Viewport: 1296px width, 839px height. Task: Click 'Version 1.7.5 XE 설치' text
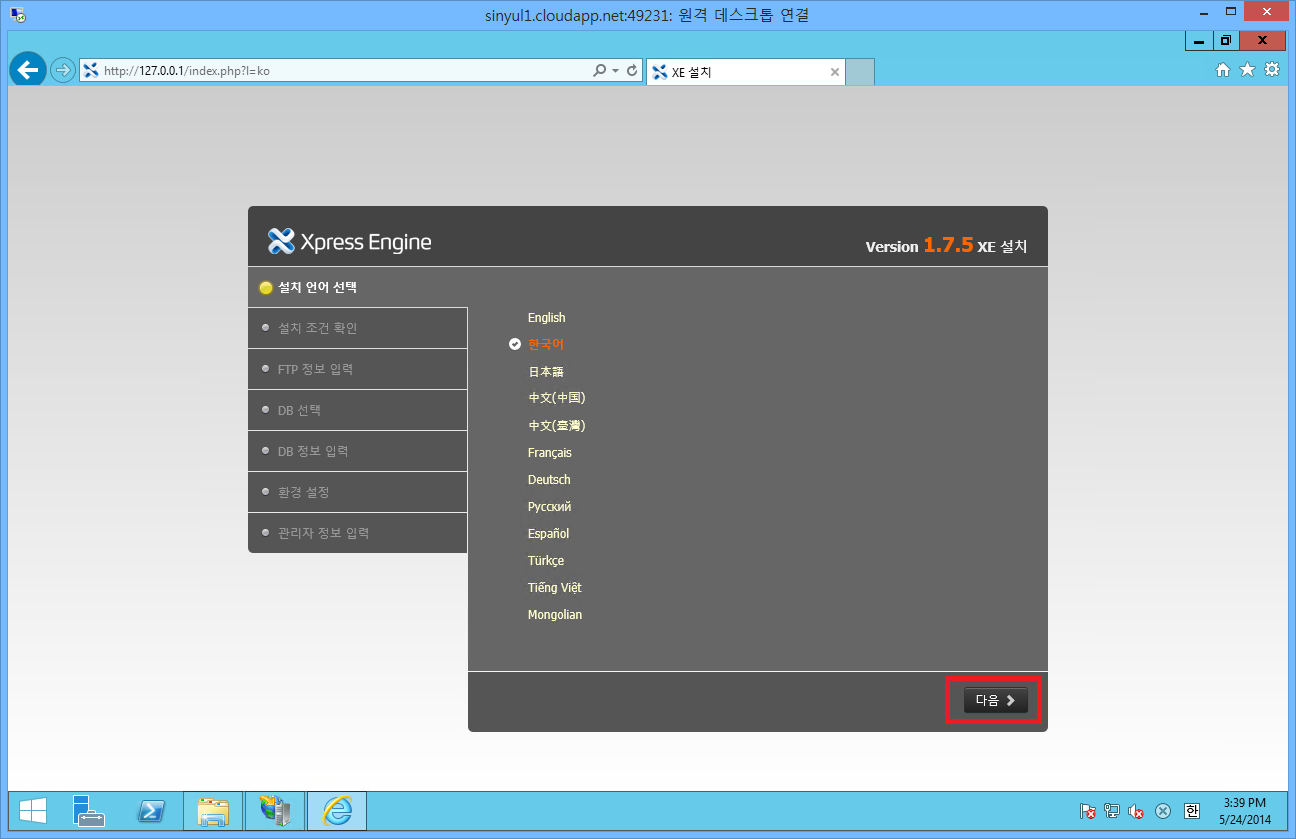pos(946,245)
